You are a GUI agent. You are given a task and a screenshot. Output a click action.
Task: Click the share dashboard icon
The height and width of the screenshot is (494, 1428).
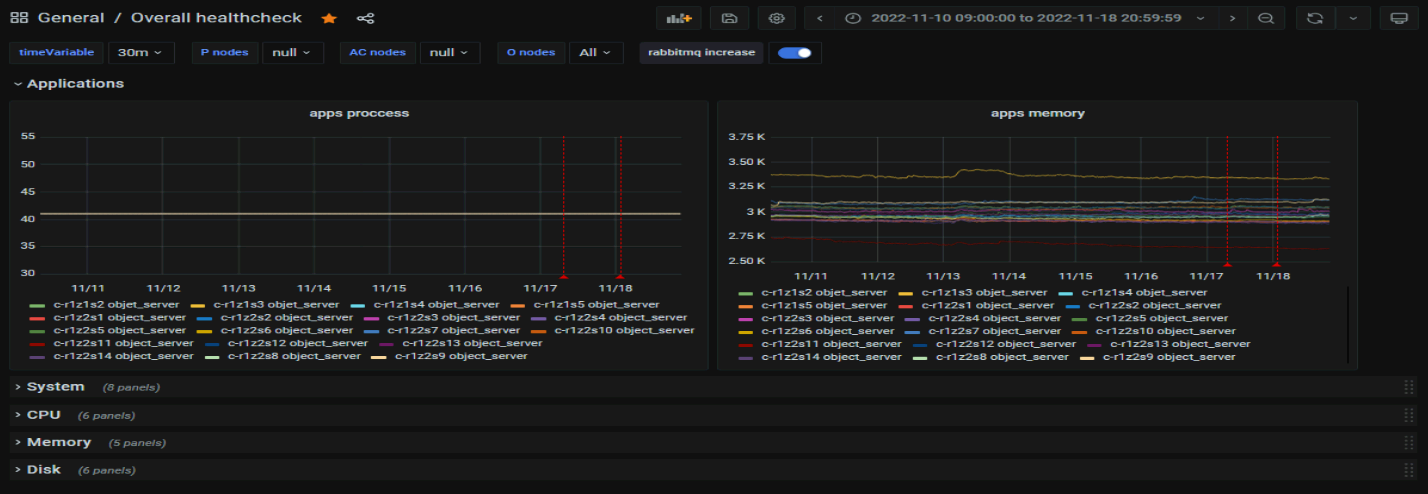[x=365, y=18]
